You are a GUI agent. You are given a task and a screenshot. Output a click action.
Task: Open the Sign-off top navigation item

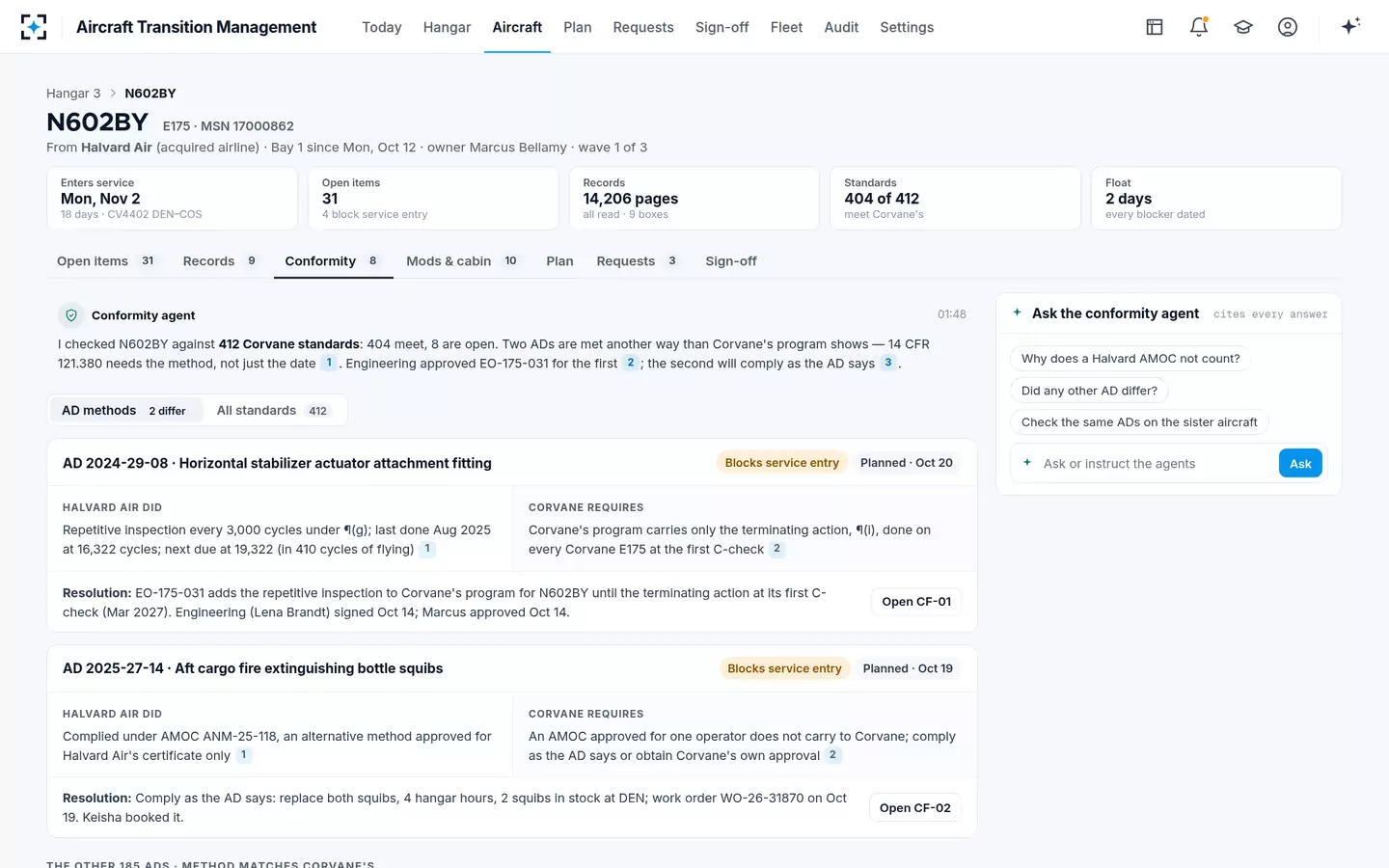click(722, 27)
